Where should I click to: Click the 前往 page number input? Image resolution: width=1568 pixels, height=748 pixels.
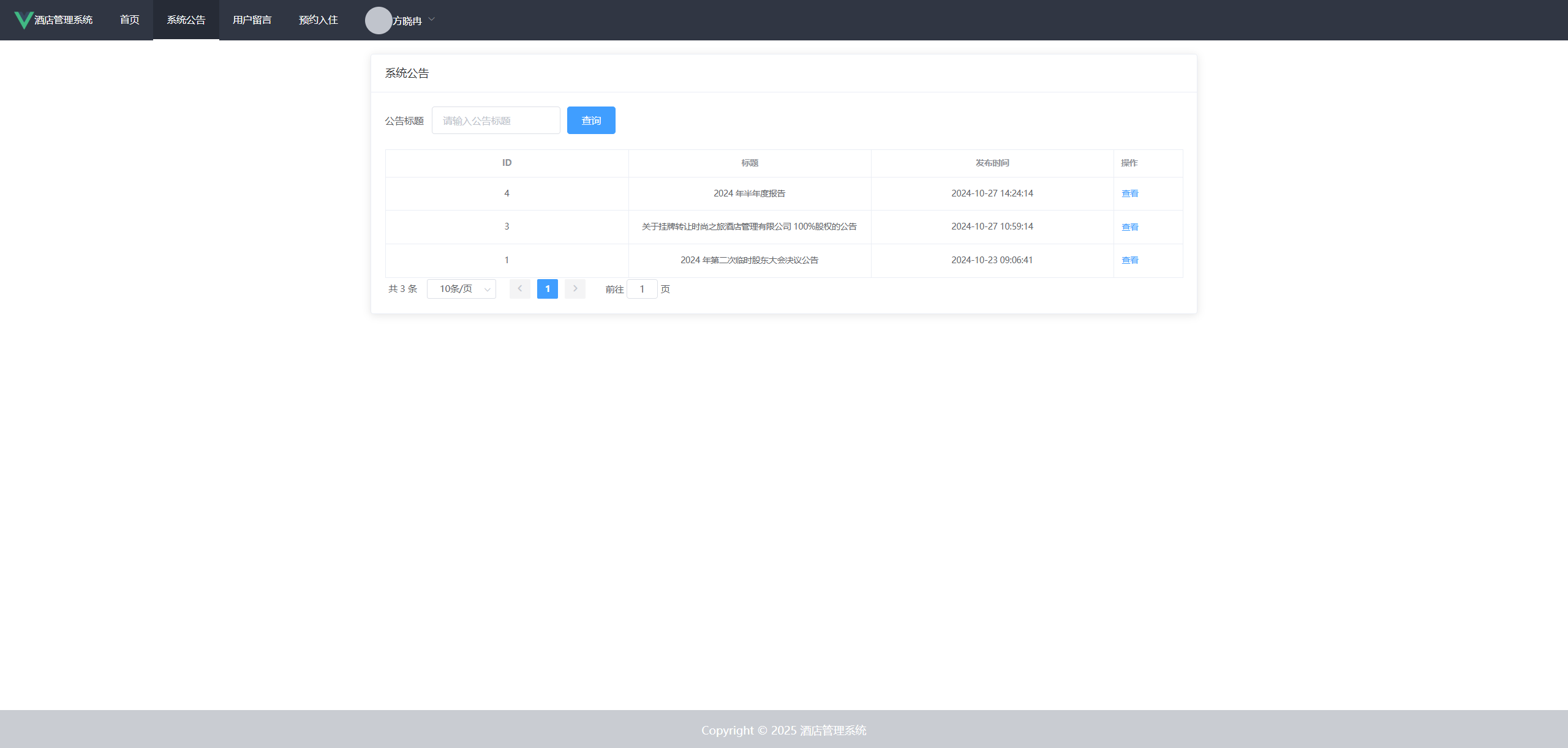pyautogui.click(x=642, y=288)
